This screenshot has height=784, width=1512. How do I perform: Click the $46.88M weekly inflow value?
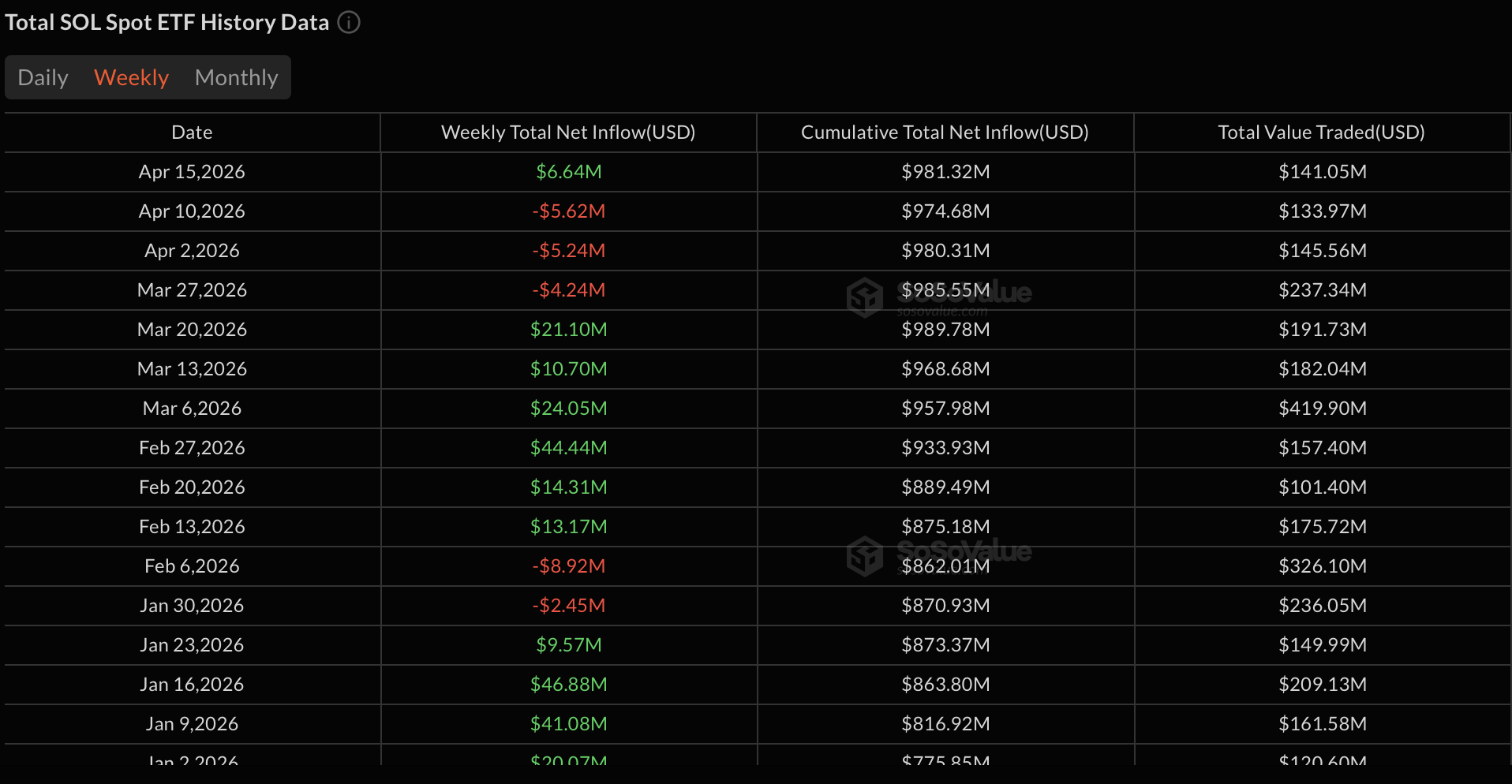tap(568, 685)
